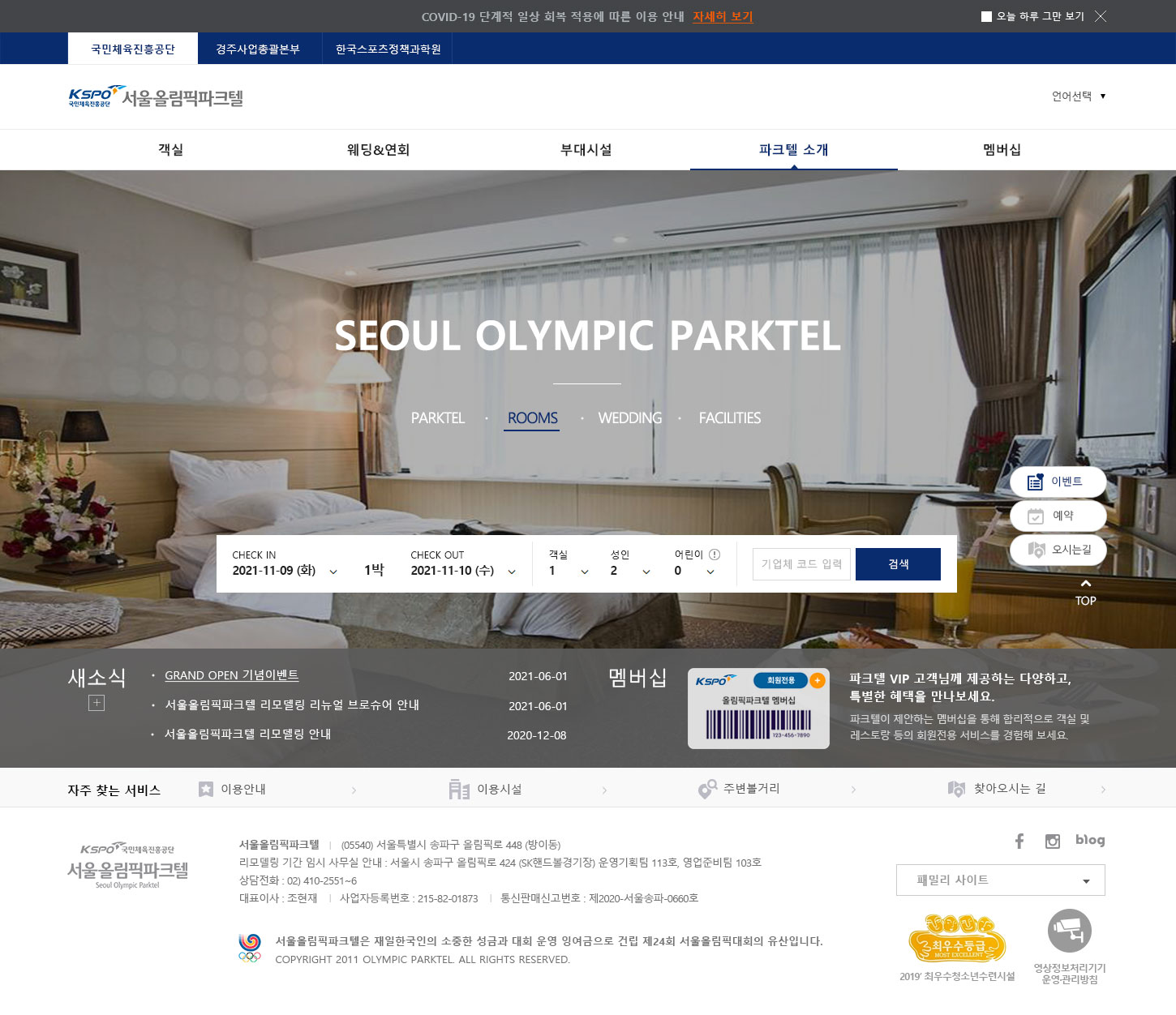Click the '상담전화 : 02) 410-2551~6' text
Image resolution: width=1176 pixels, height=1015 pixels.
pos(298,880)
